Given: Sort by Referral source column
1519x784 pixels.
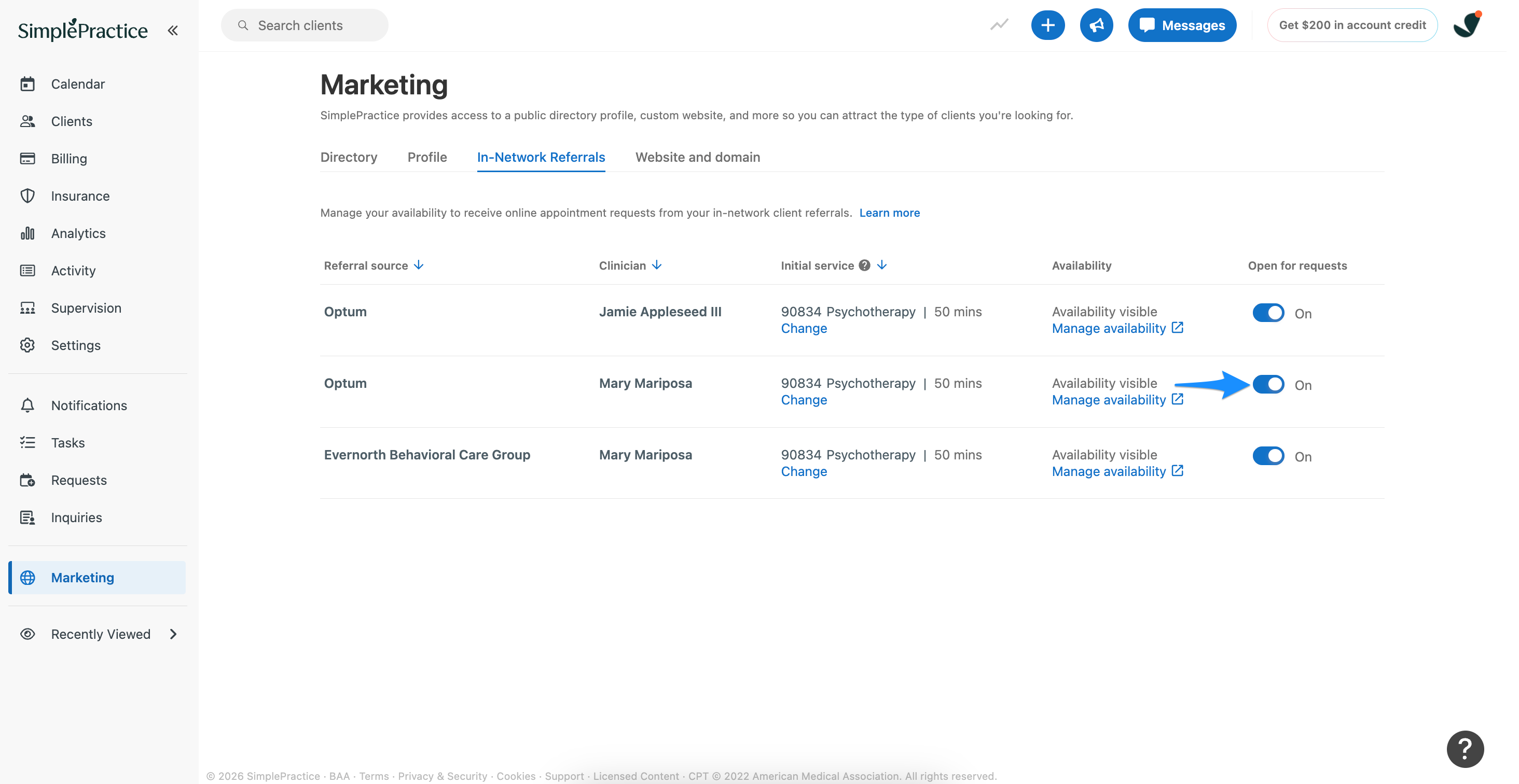Looking at the screenshot, I should point(373,265).
